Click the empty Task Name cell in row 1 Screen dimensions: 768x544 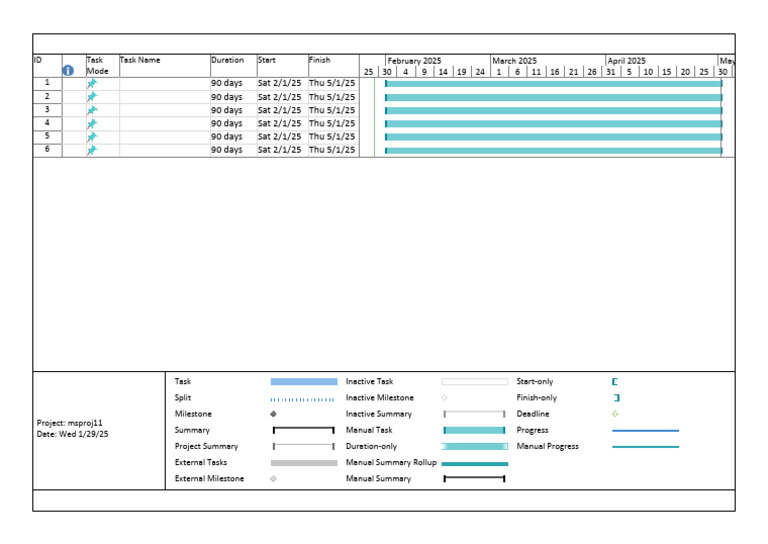click(165, 84)
